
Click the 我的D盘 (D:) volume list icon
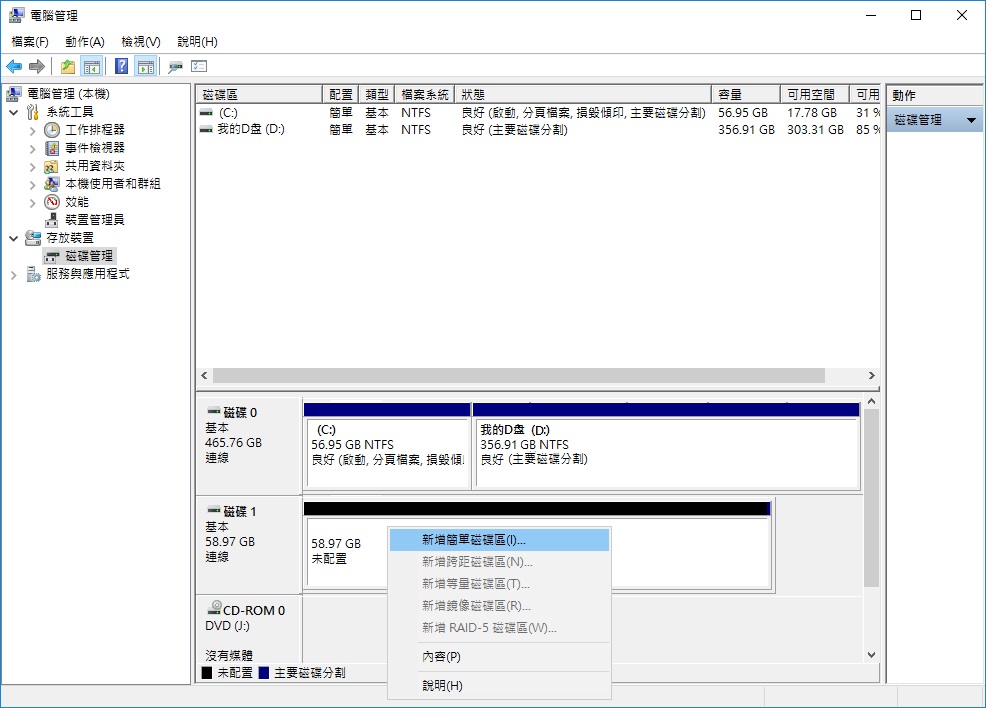pos(206,130)
